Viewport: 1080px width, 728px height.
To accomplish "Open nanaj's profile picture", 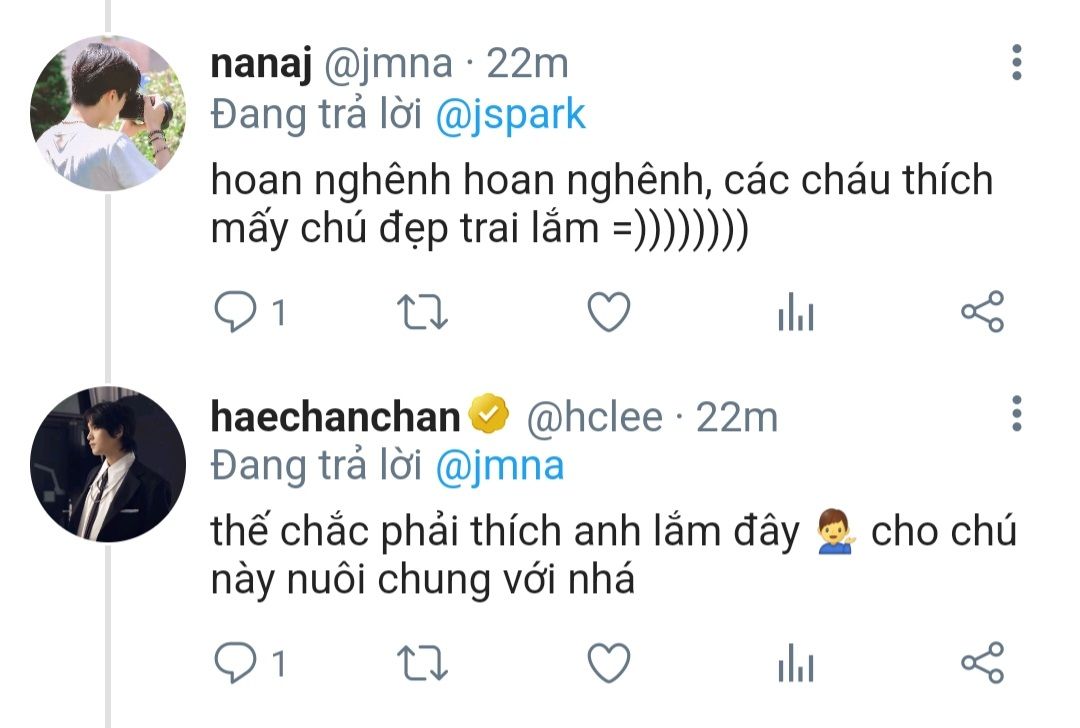I will 108,113.
